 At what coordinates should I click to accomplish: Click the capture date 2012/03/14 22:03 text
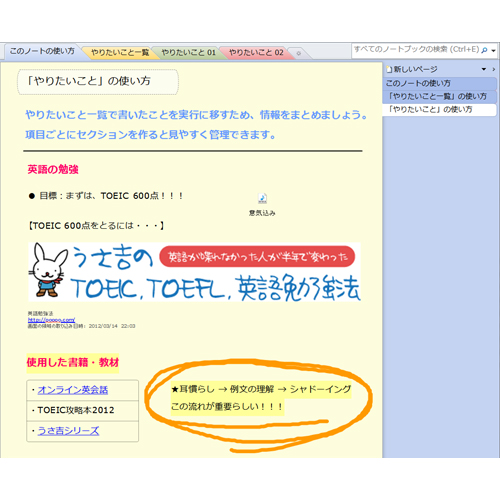tap(112, 326)
